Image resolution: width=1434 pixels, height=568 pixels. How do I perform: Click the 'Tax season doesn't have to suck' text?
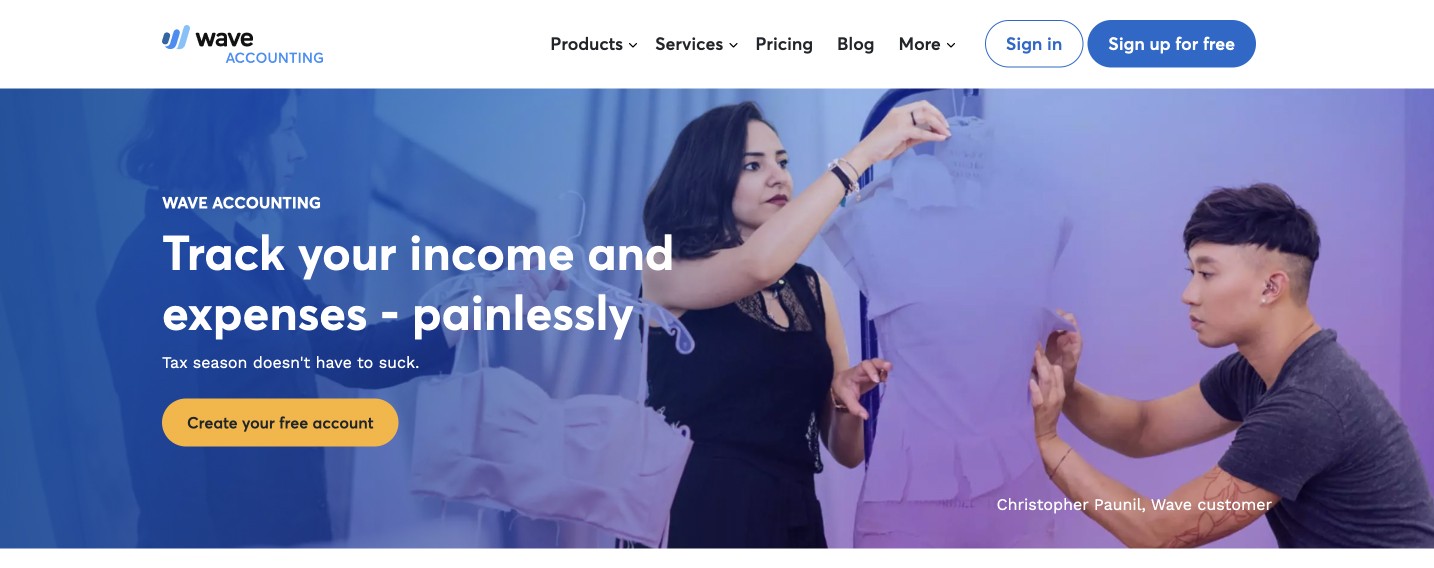tap(291, 362)
